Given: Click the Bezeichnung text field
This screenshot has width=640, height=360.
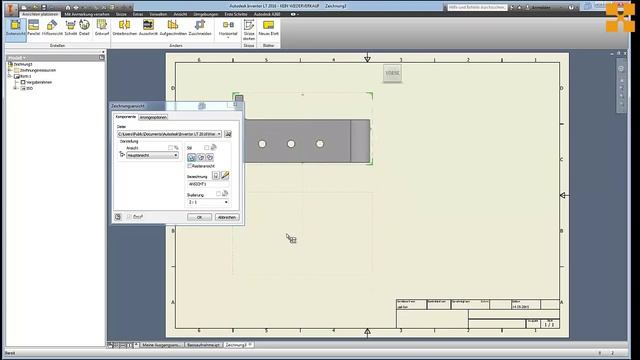Looking at the screenshot, I should 207,184.
